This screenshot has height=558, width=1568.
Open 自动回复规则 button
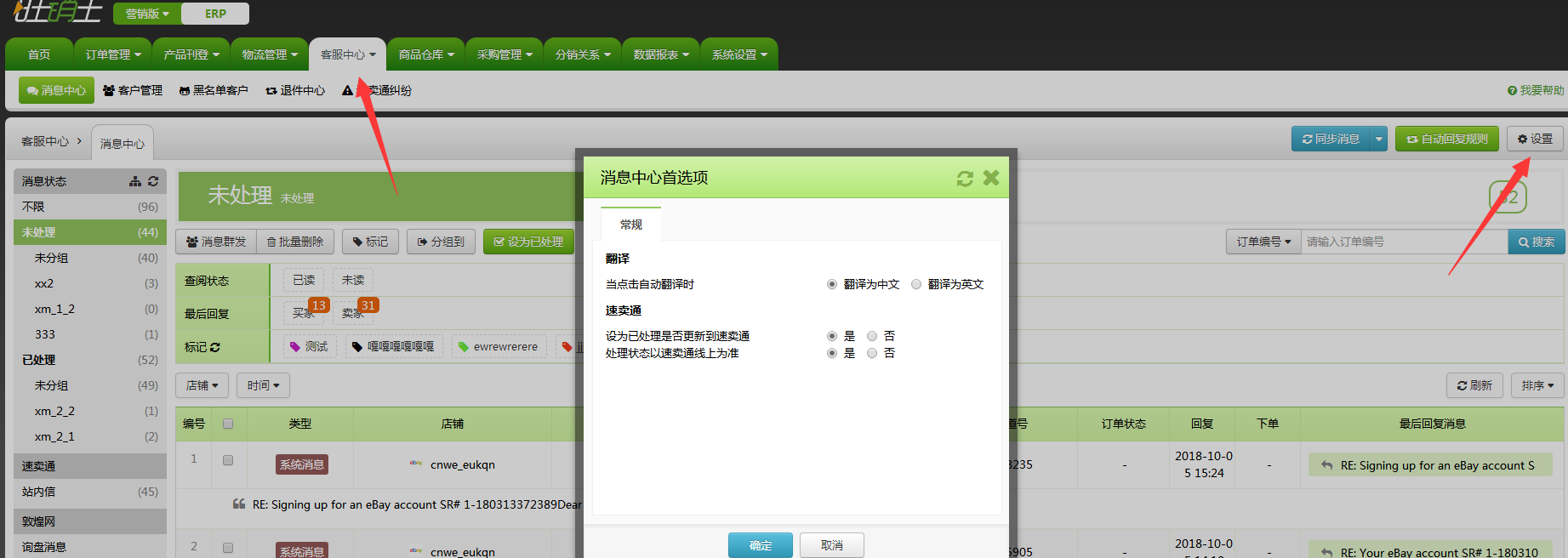1447,139
